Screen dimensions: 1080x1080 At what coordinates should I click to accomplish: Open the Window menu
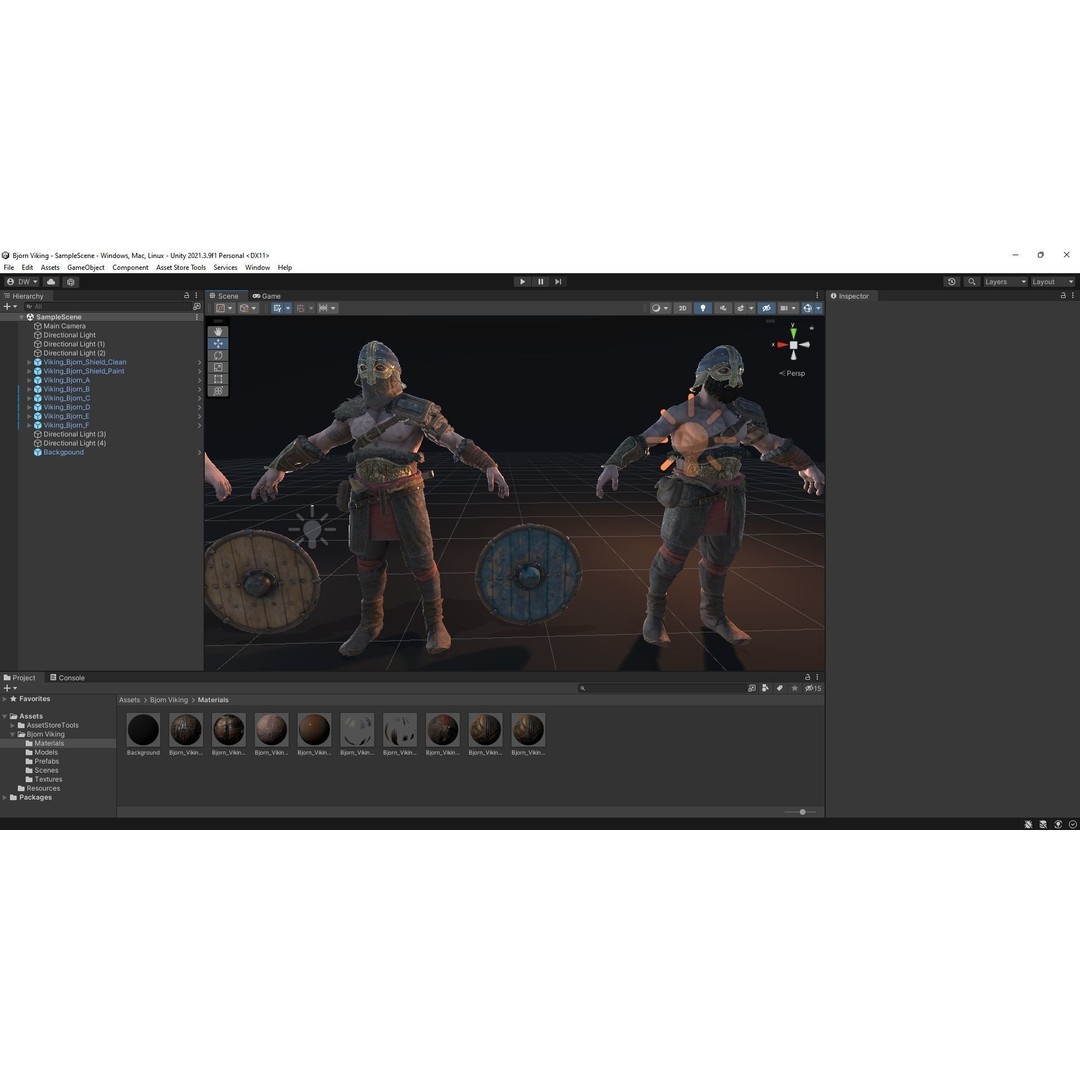tap(257, 267)
